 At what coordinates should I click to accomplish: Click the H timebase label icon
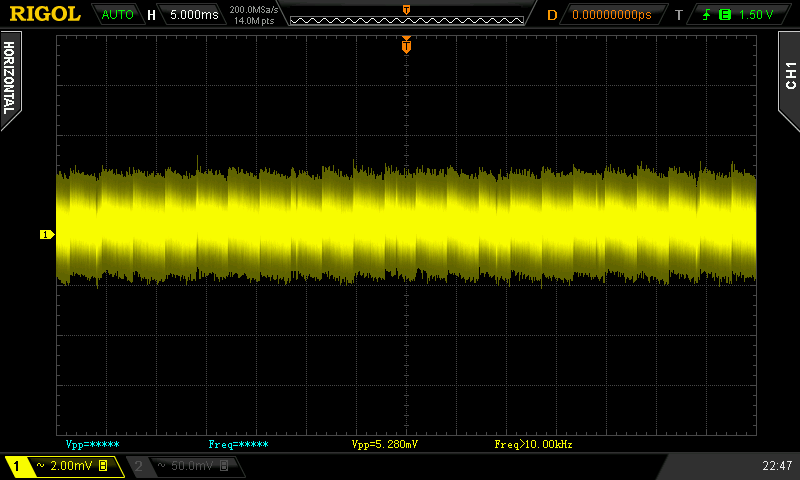pyautogui.click(x=151, y=15)
